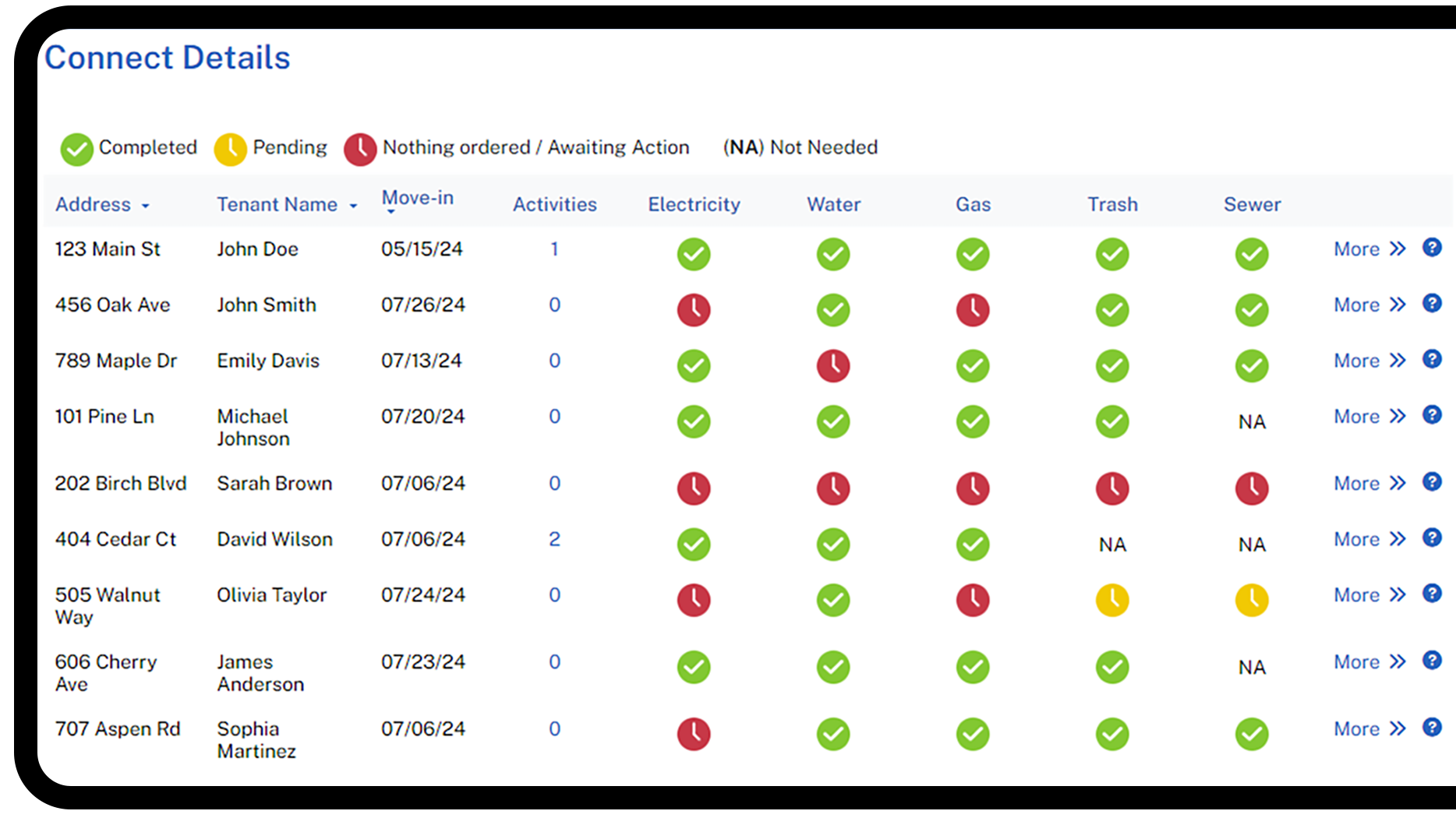
Task: Click move-in date 07/26/24
Action: coord(422,305)
